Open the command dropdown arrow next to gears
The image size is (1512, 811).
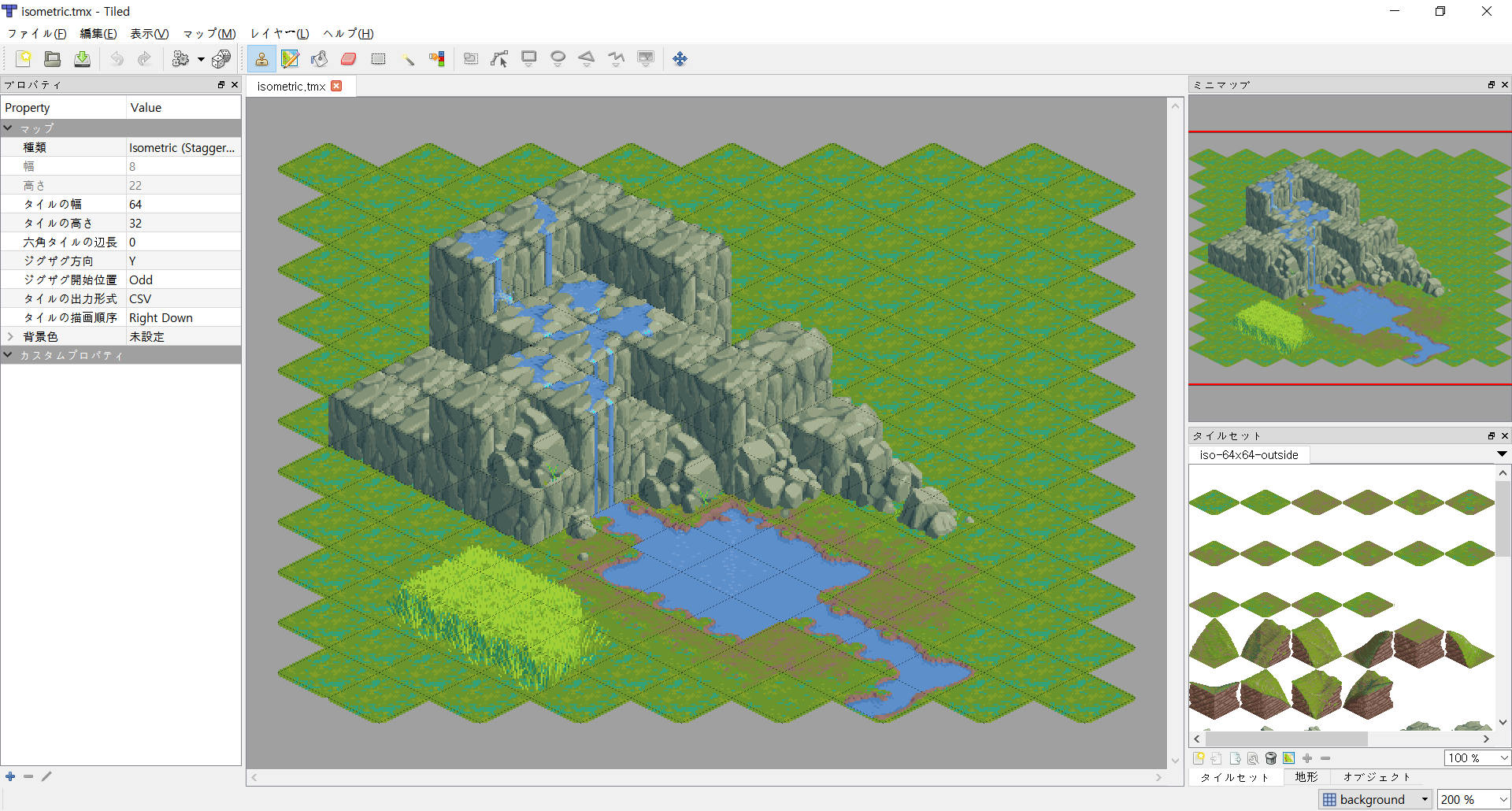(x=201, y=59)
